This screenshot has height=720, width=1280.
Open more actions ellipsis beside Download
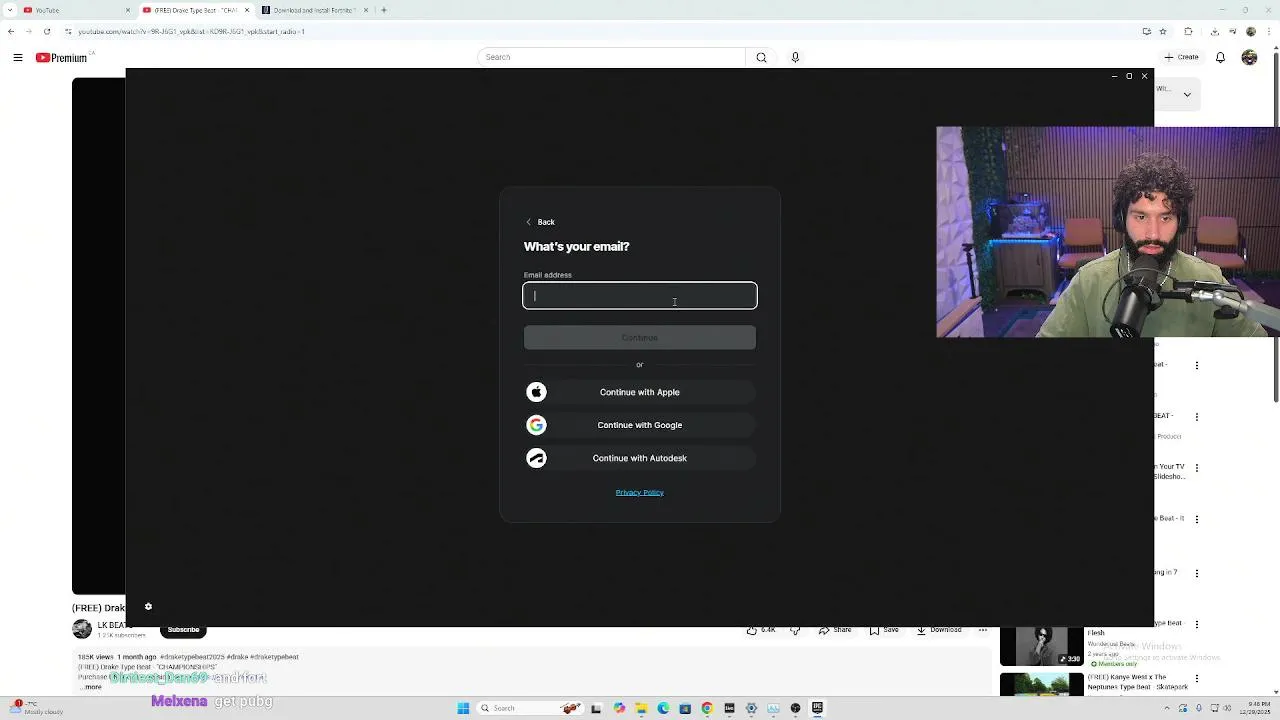click(983, 630)
